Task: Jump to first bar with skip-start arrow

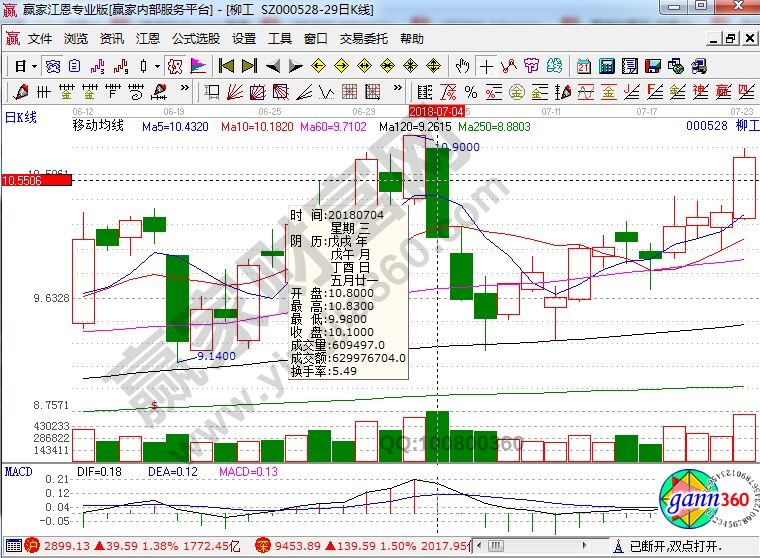Action: click(226, 66)
